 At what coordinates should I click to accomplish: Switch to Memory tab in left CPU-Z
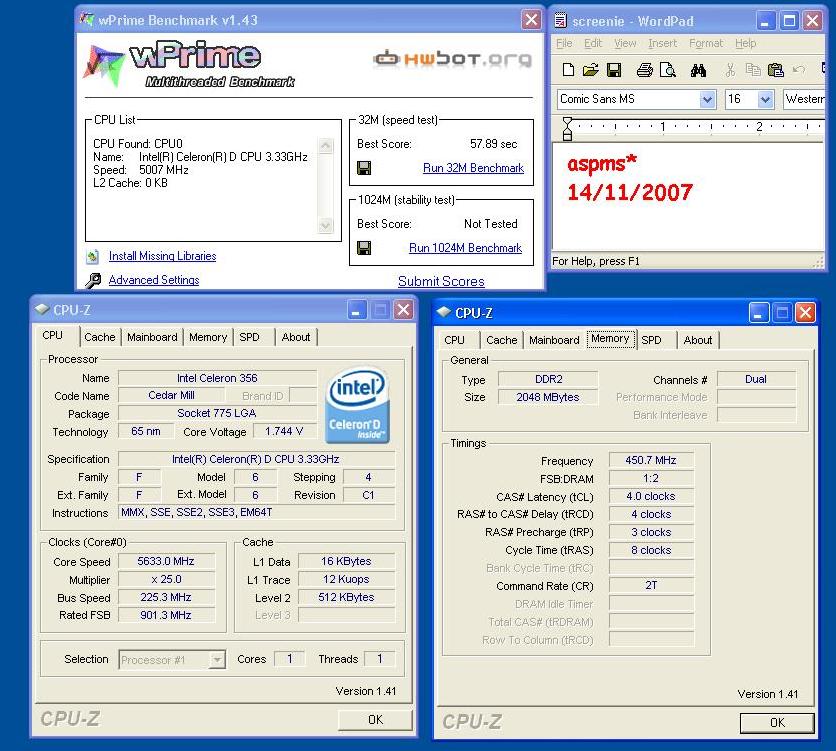click(x=208, y=337)
